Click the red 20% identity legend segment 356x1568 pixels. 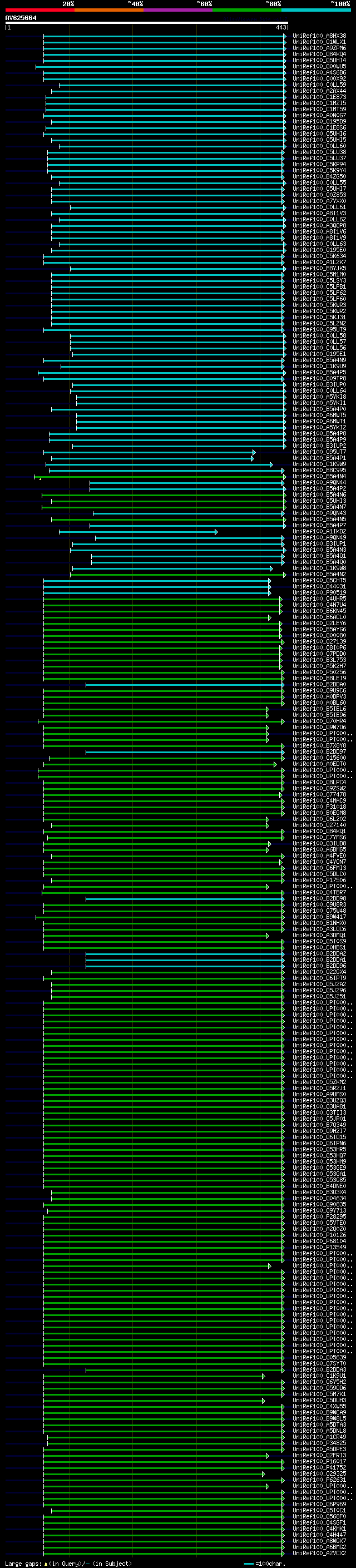point(39,10)
